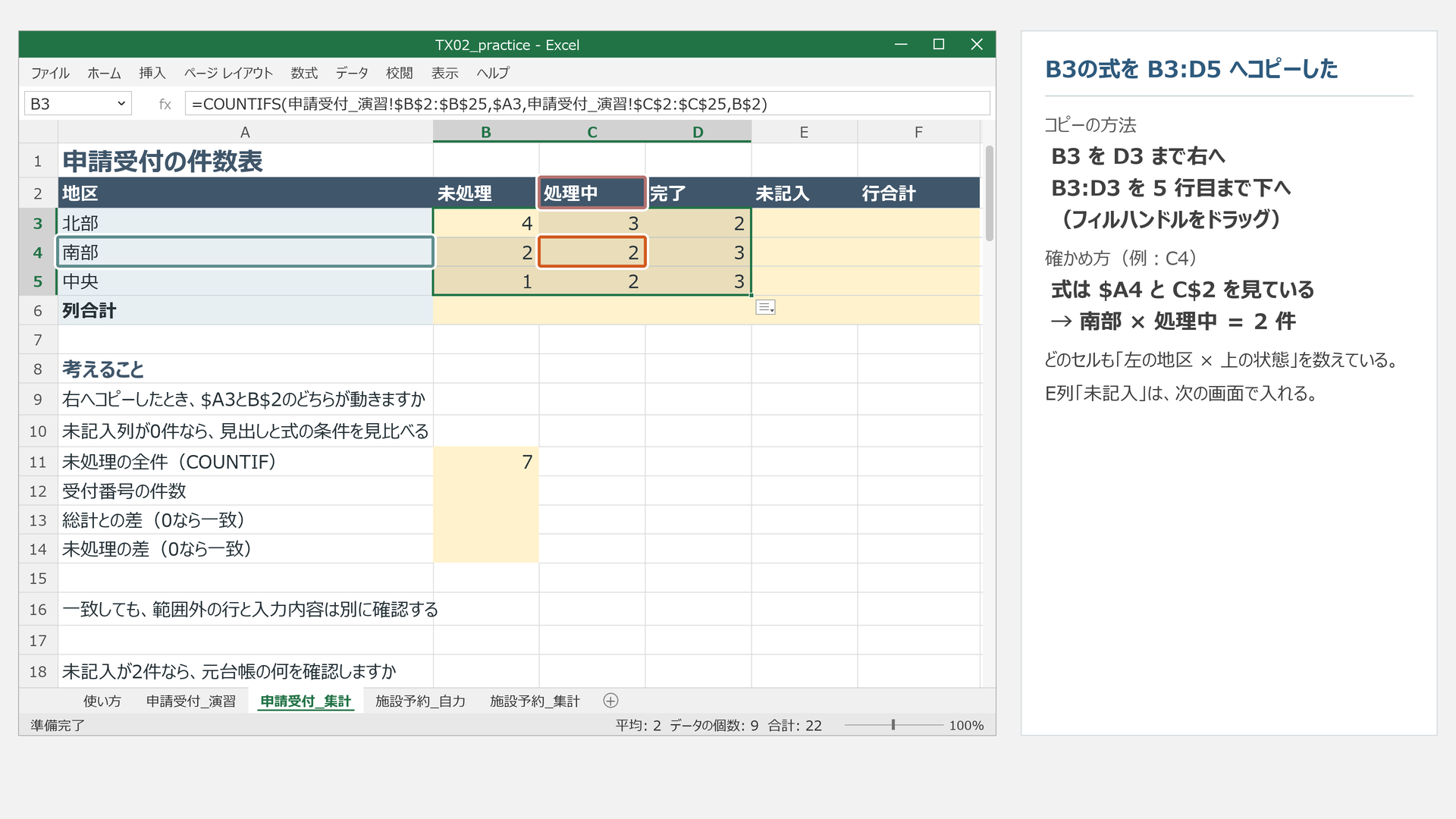Image resolution: width=1456 pixels, height=819 pixels.
Task: Click the zoom slider handle
Action: point(893,725)
